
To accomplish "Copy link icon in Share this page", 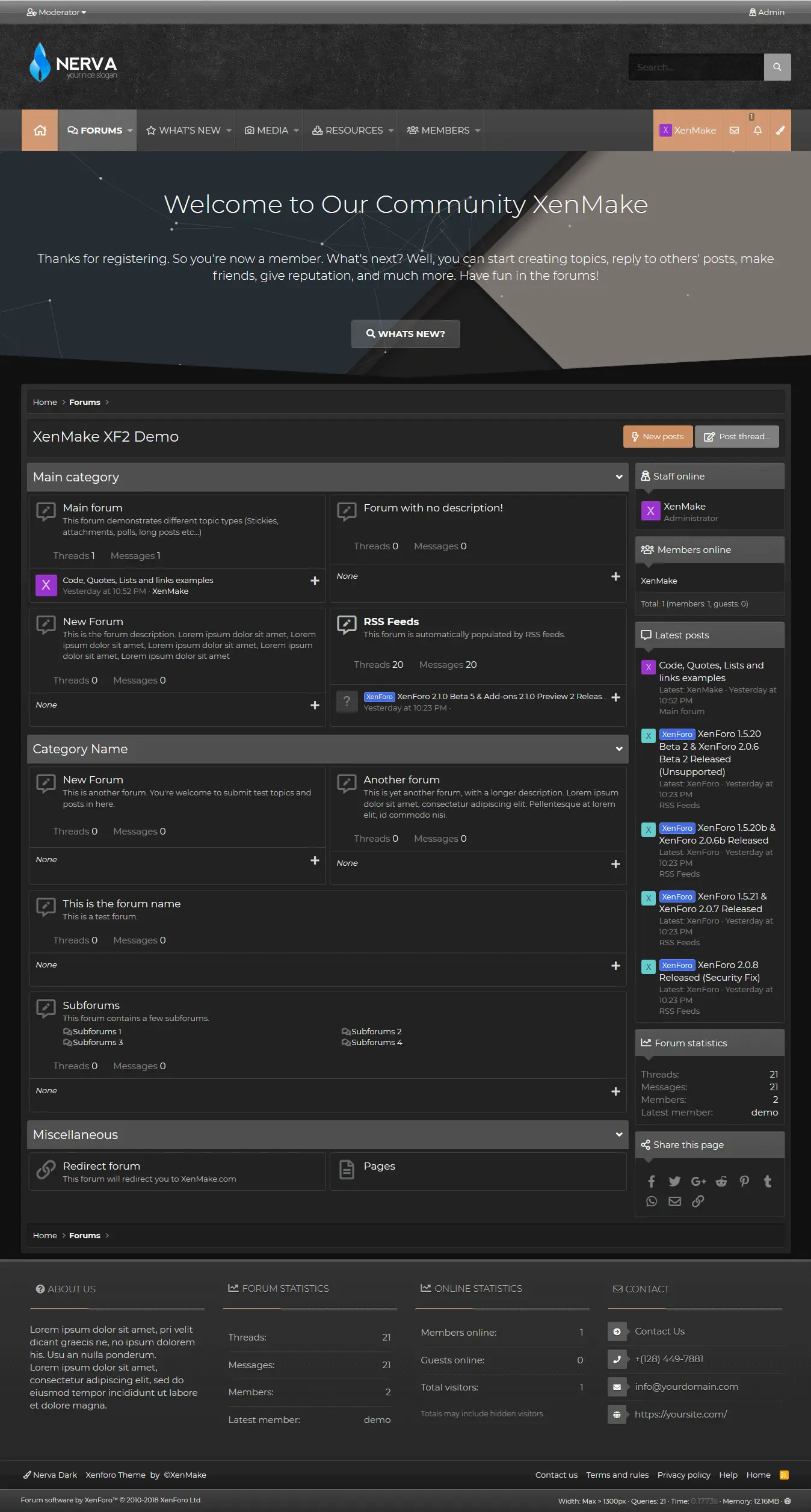I will pyautogui.click(x=698, y=1201).
